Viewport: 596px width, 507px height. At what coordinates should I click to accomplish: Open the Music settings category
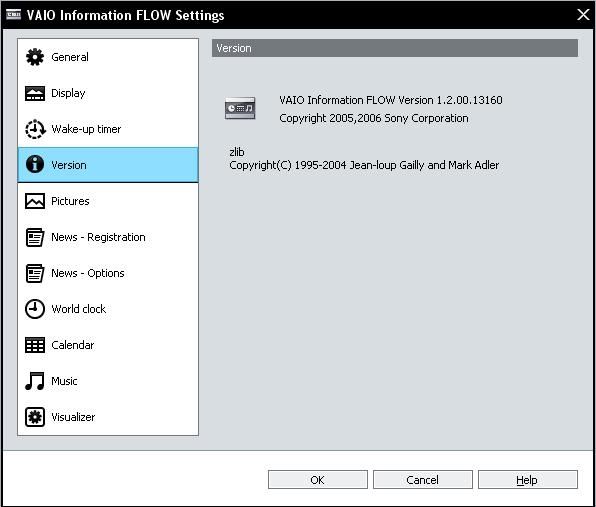pos(108,381)
